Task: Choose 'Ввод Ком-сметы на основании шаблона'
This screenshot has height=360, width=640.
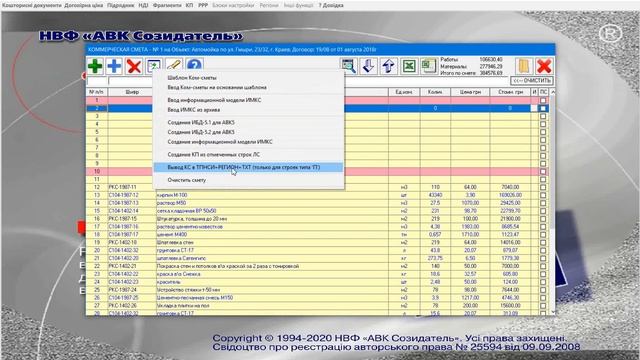Action: point(217,87)
